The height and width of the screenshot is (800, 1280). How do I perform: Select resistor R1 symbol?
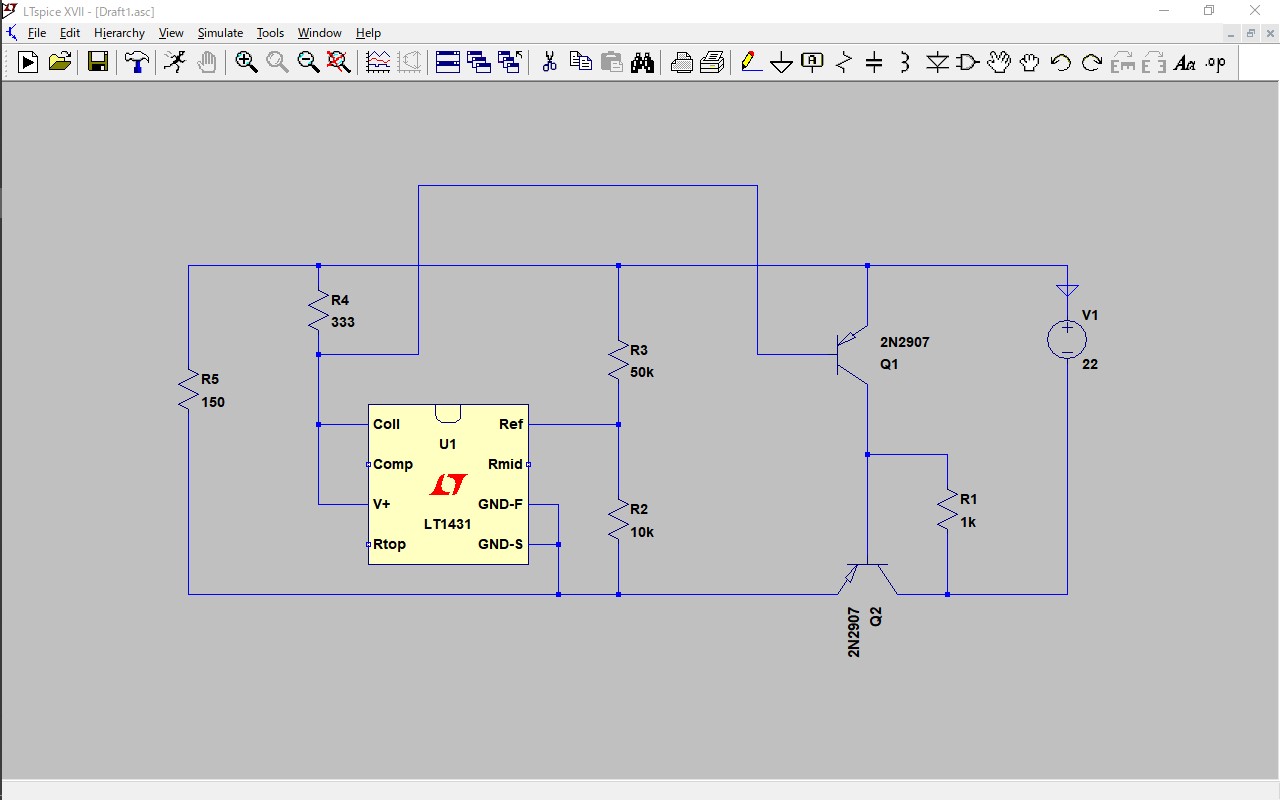coord(947,510)
